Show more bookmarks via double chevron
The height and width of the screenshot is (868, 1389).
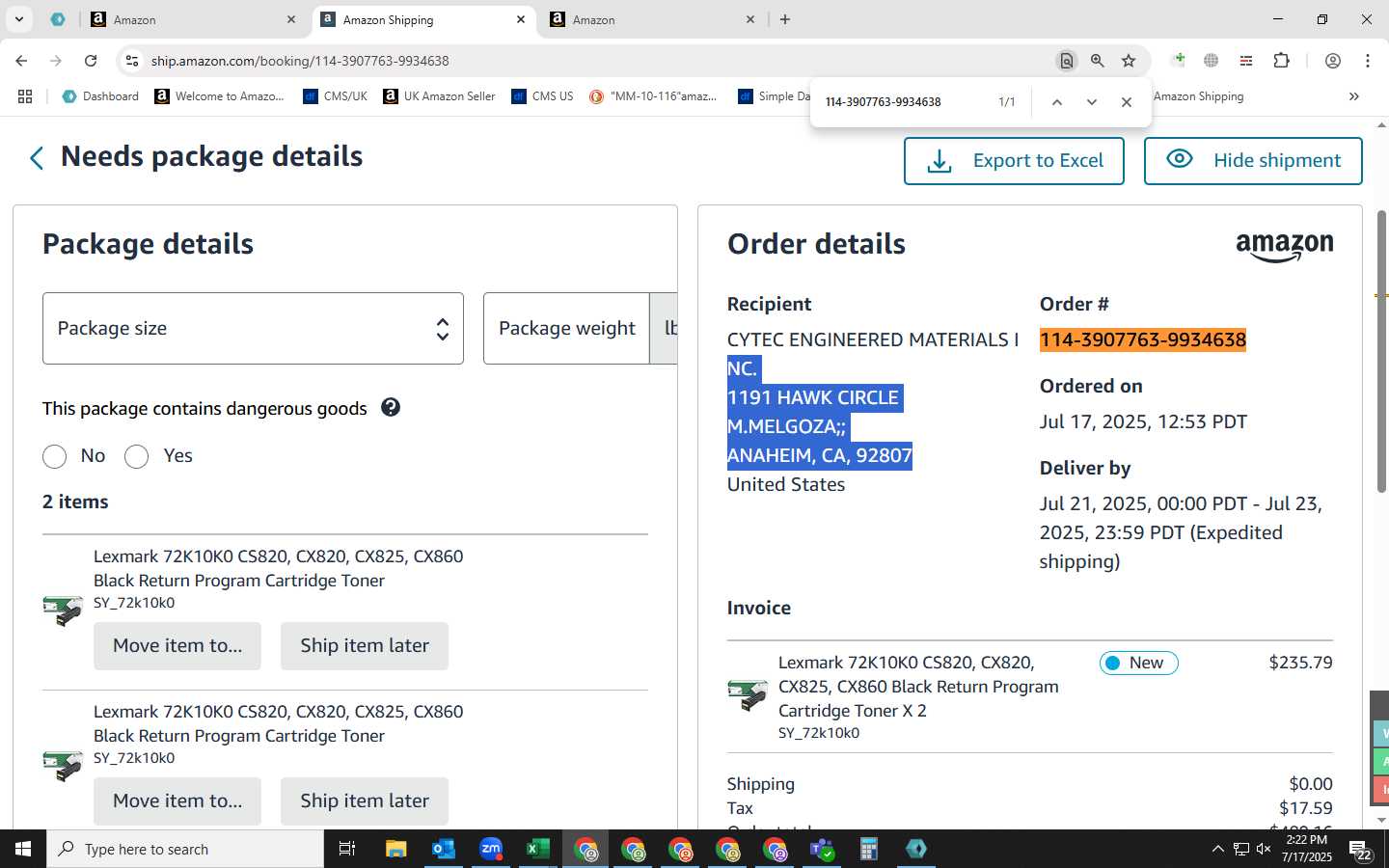point(1354,96)
